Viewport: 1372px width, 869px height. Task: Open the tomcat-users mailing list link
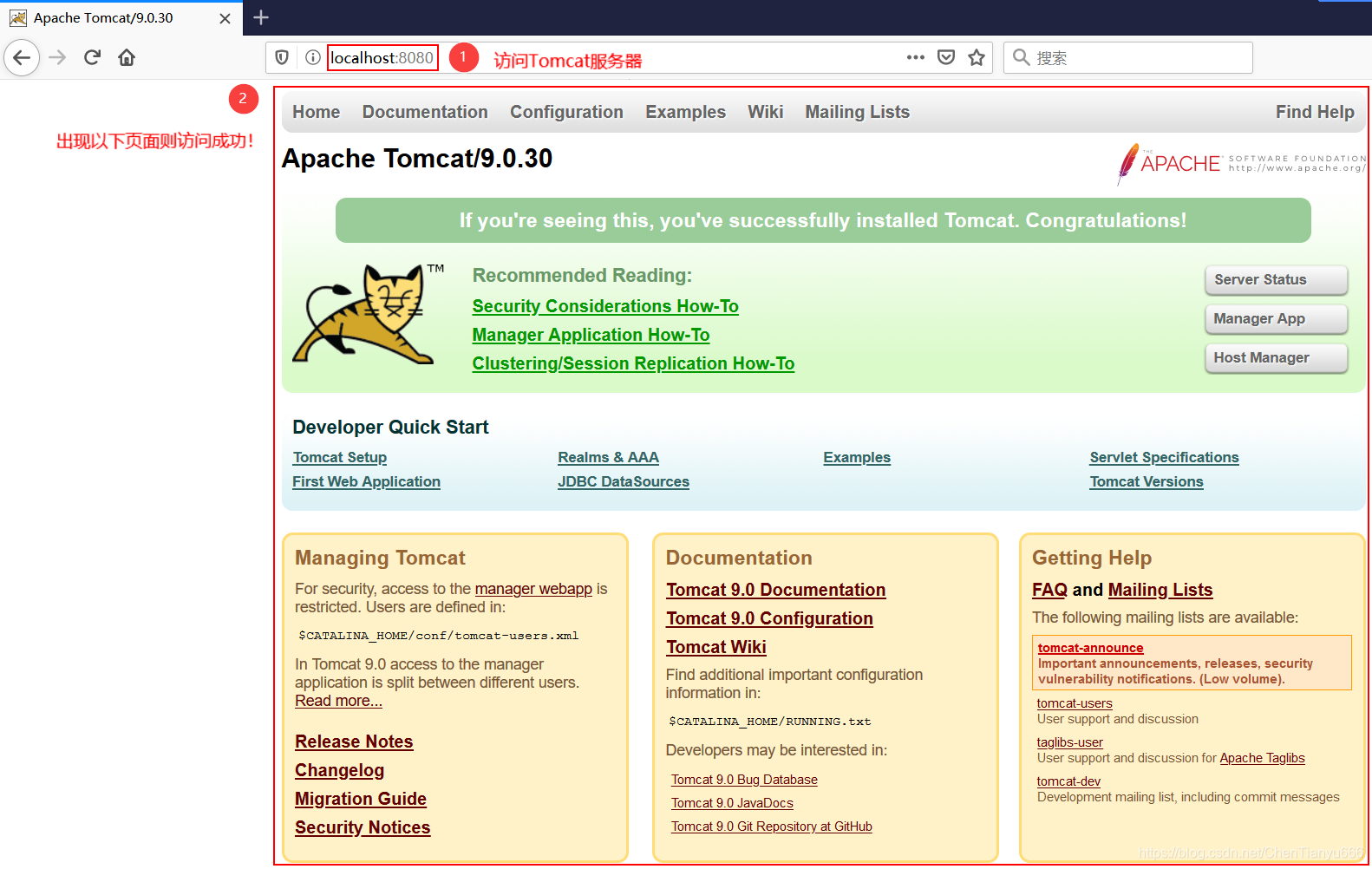1075,703
